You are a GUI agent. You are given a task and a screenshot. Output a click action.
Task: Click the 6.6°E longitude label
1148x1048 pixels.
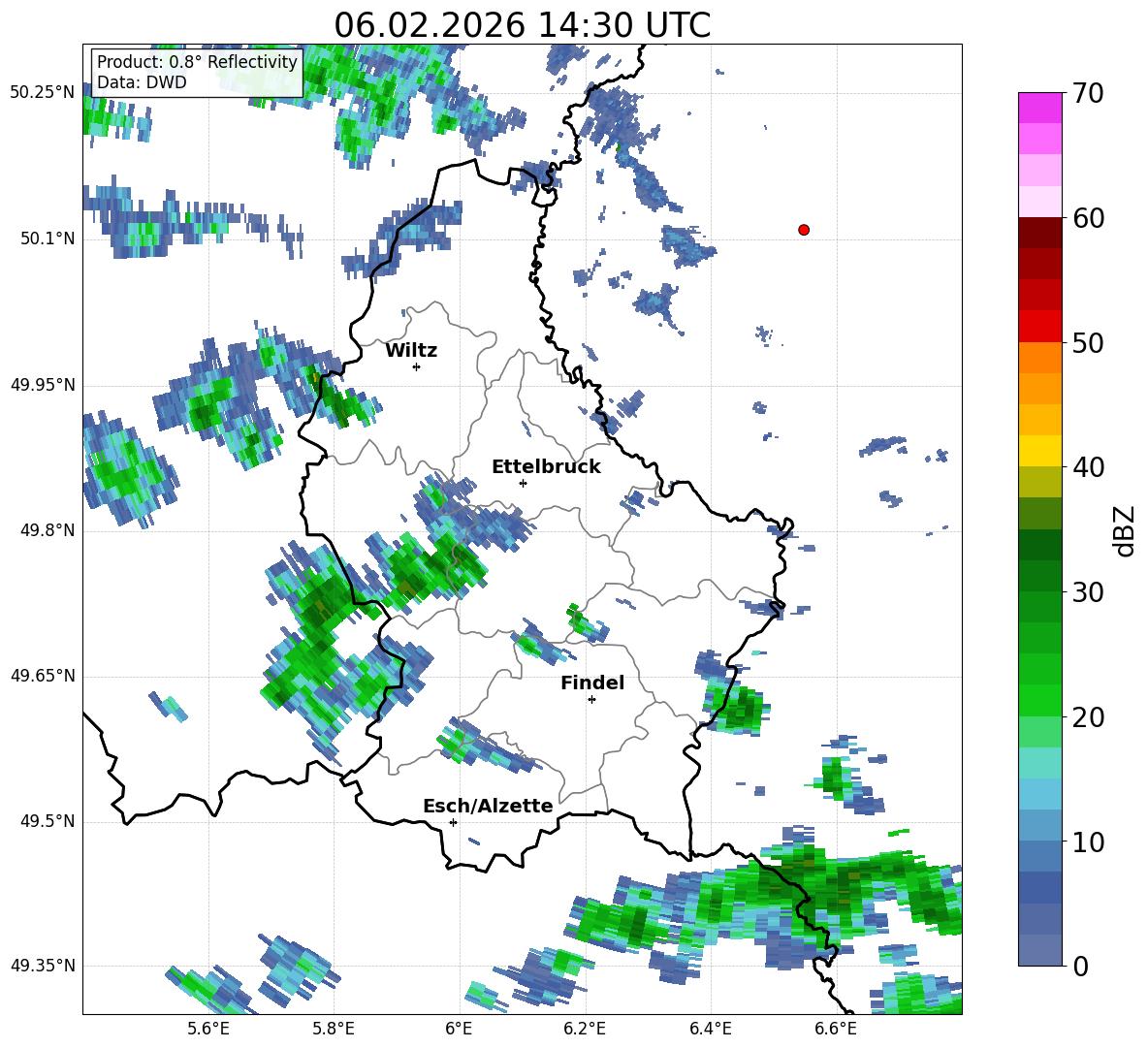click(836, 1030)
